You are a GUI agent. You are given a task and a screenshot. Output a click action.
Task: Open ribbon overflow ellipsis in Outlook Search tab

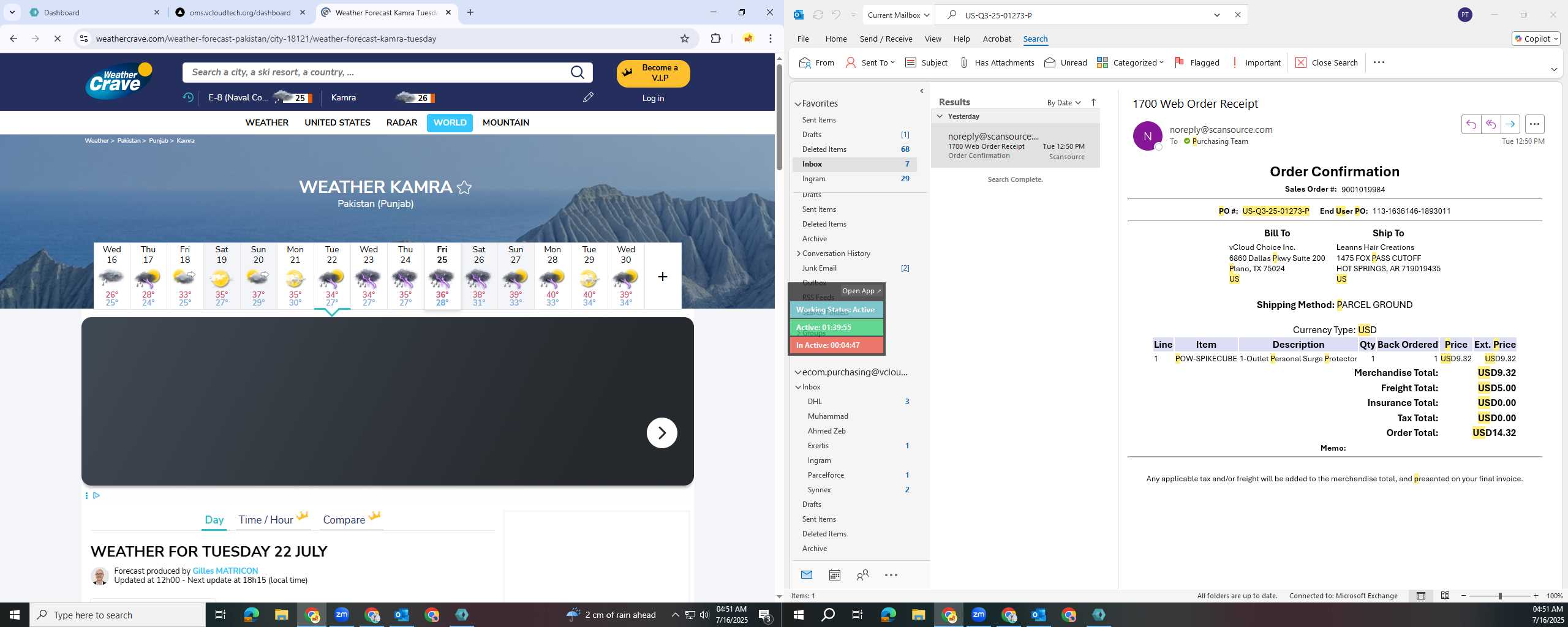coord(1379,62)
